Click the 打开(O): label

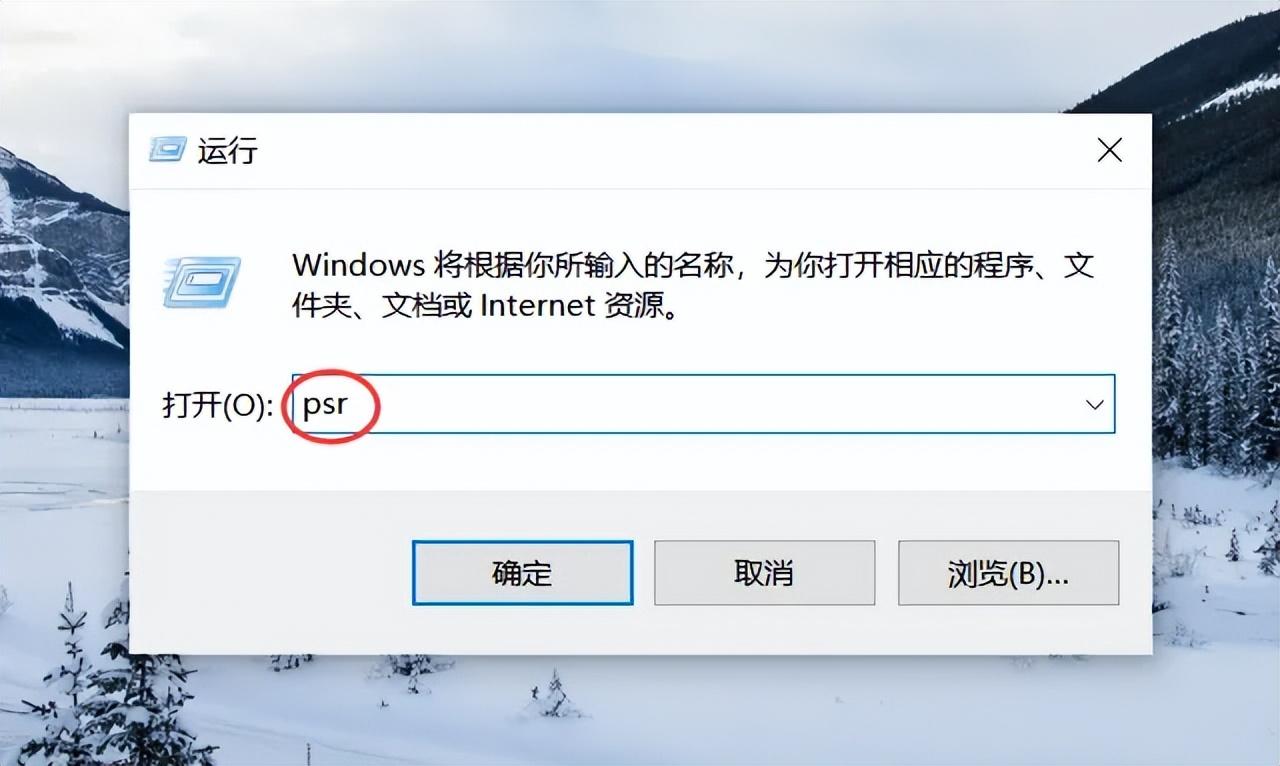pyautogui.click(x=218, y=405)
